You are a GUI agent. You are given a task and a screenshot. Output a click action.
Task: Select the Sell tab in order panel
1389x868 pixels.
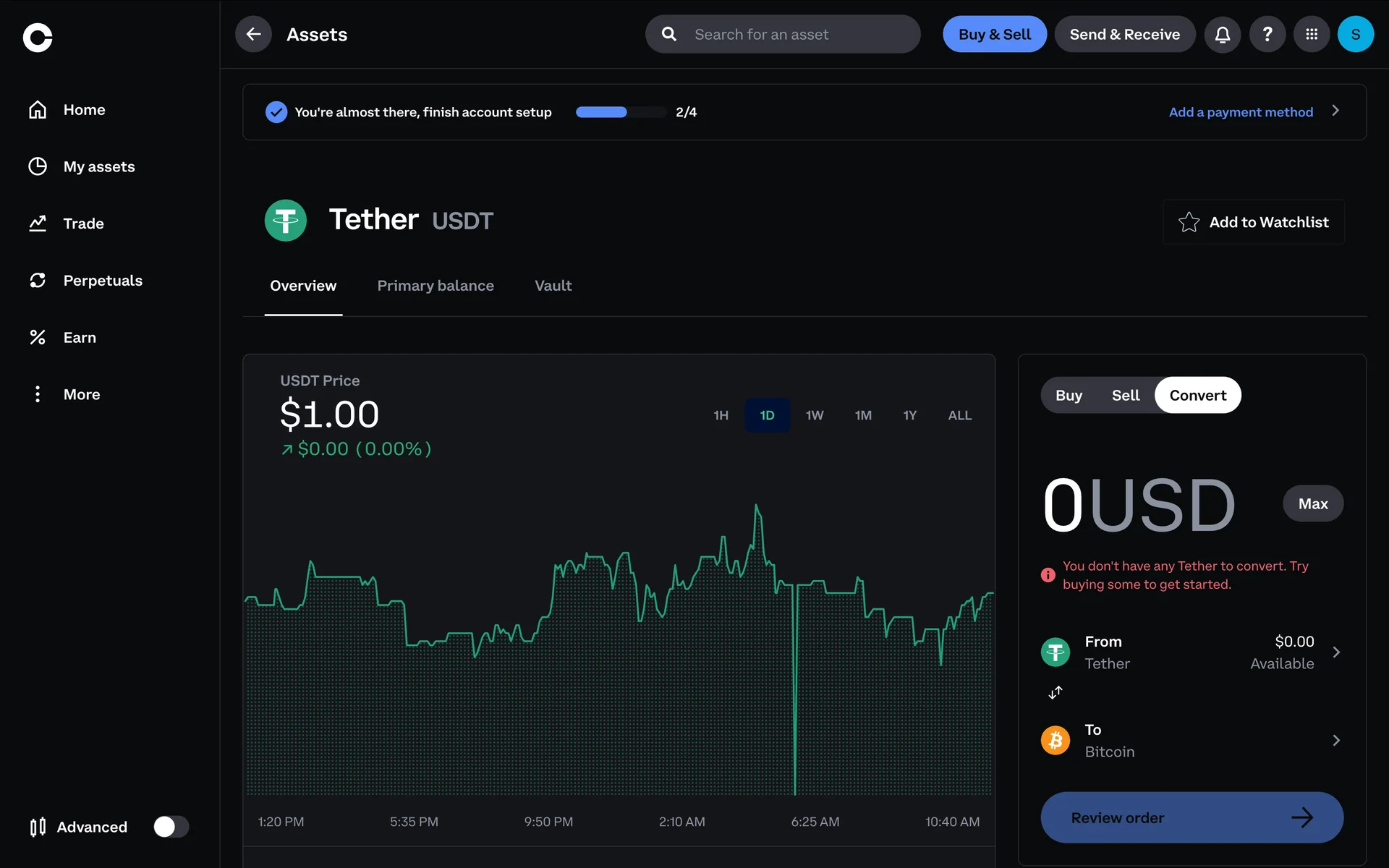[1125, 396]
